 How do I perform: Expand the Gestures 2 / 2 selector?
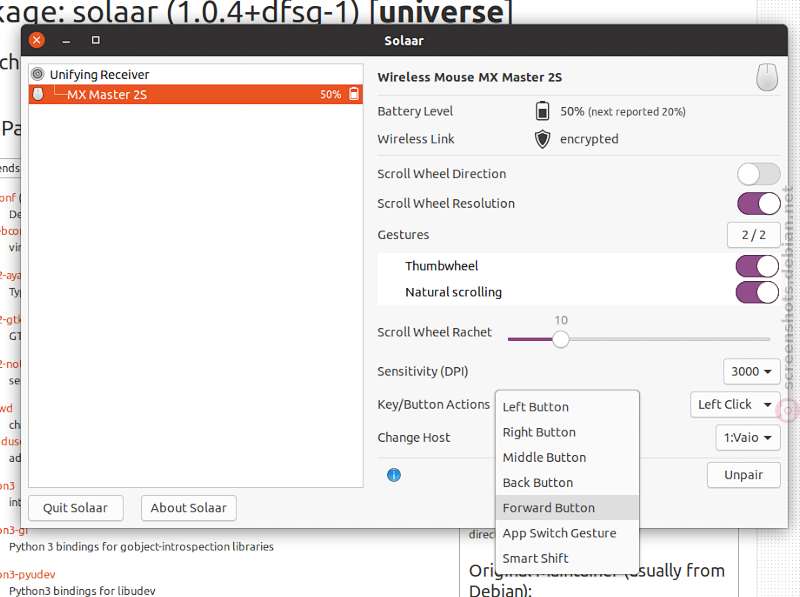[754, 235]
